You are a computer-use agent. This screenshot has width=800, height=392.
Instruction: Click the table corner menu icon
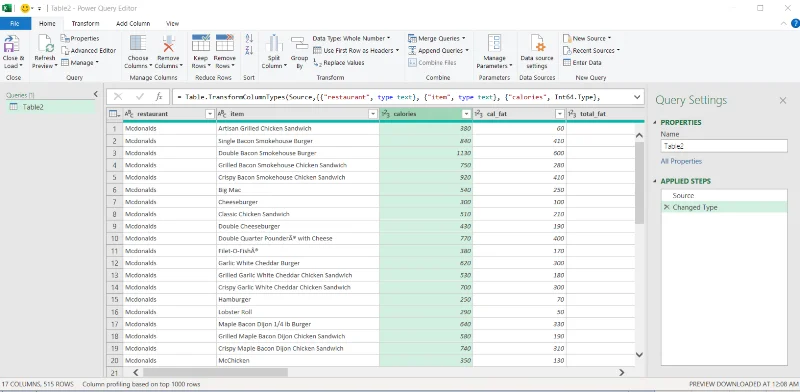pos(114,114)
